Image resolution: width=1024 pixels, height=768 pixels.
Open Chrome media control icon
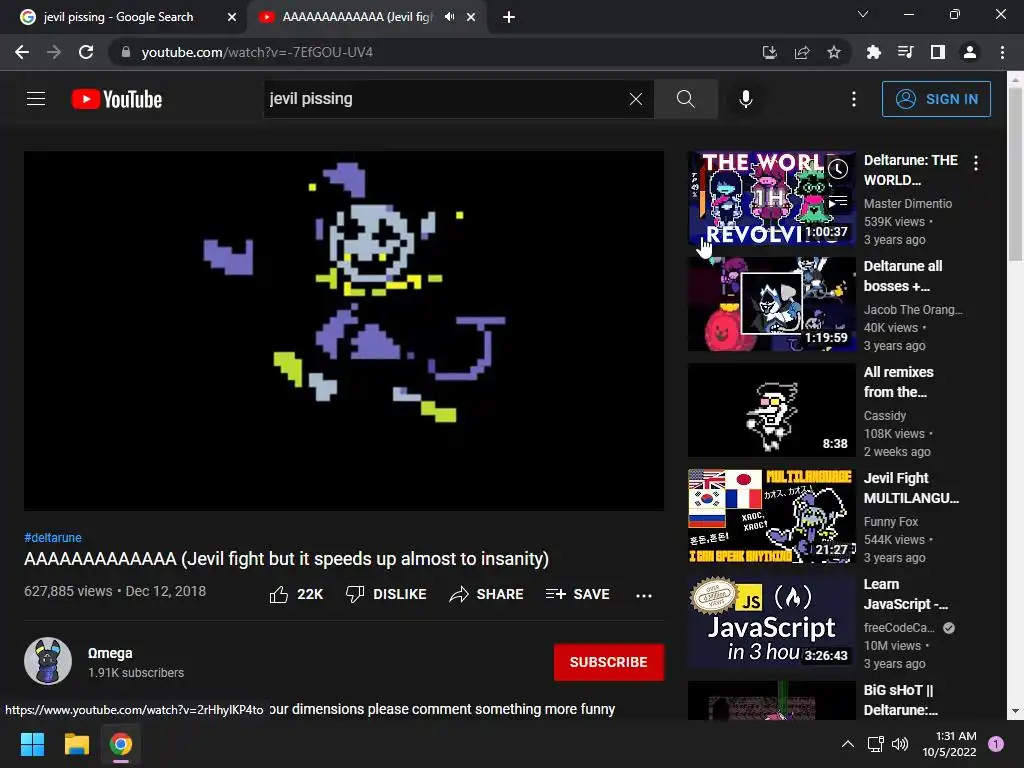[905, 52]
